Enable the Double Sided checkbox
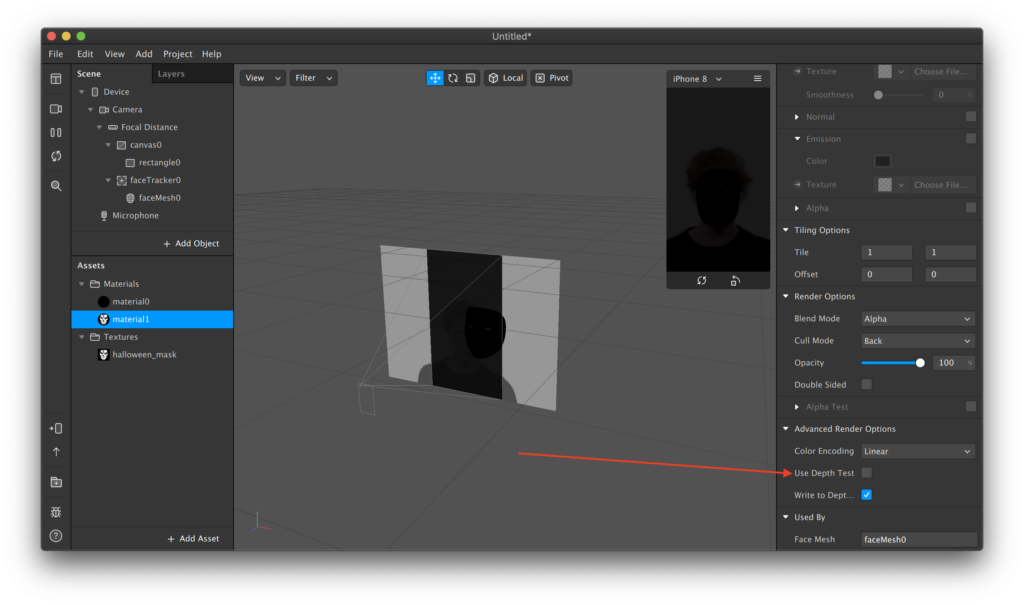Screen dimensions: 1024x605 click(x=867, y=385)
